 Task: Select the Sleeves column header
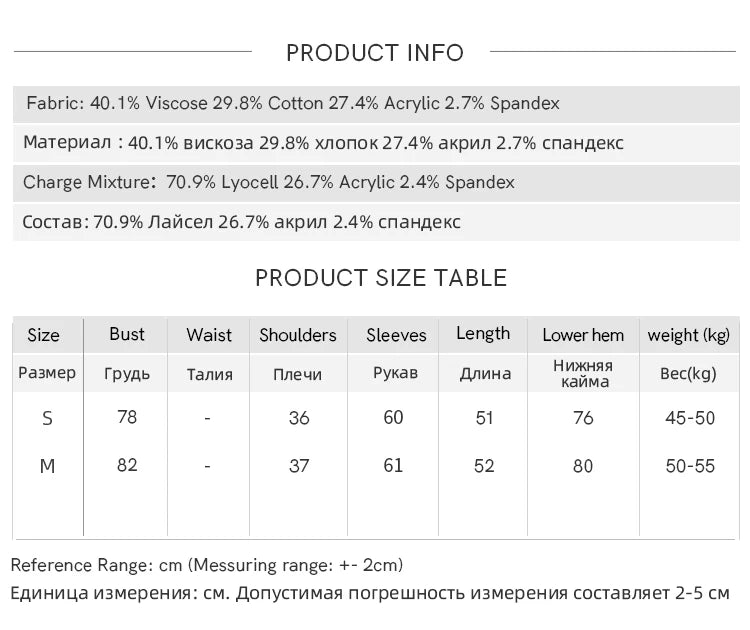396,335
